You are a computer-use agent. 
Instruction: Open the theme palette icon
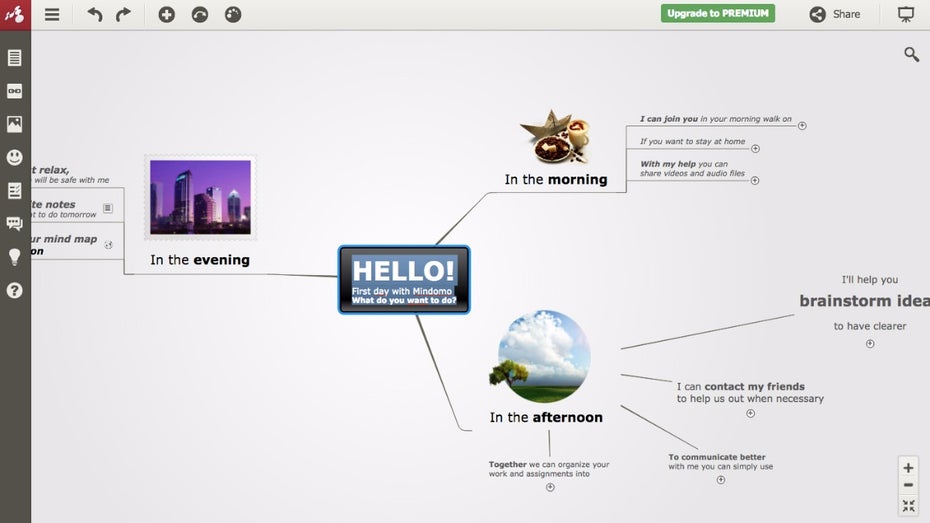(x=233, y=14)
